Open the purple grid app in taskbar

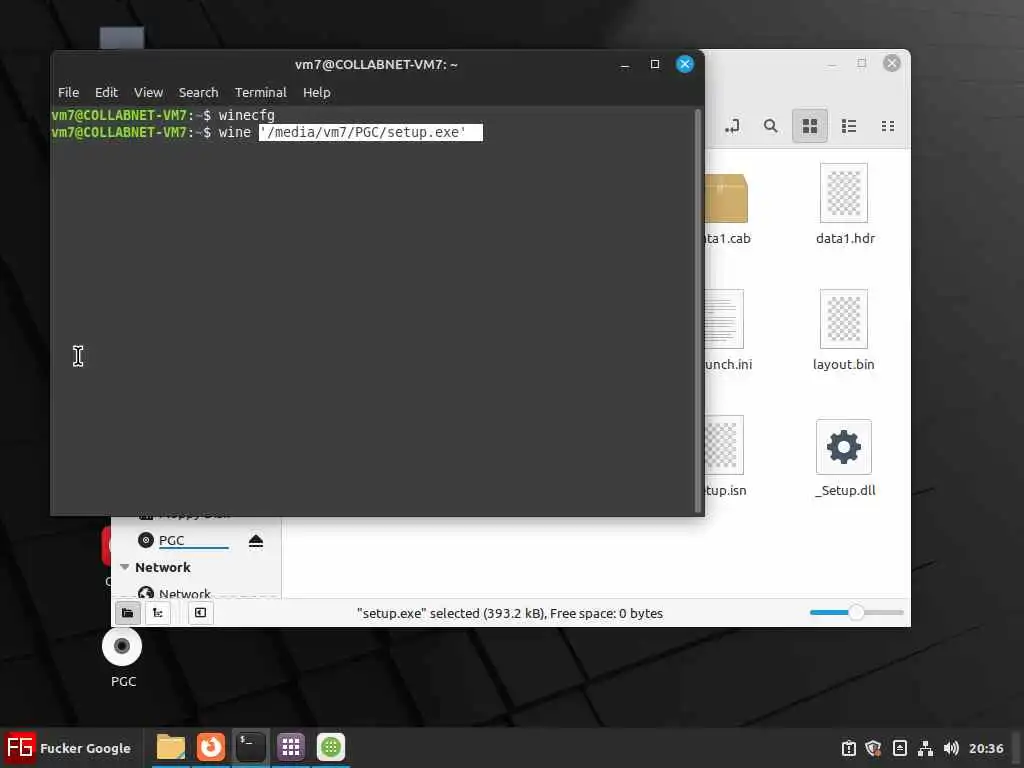point(291,748)
